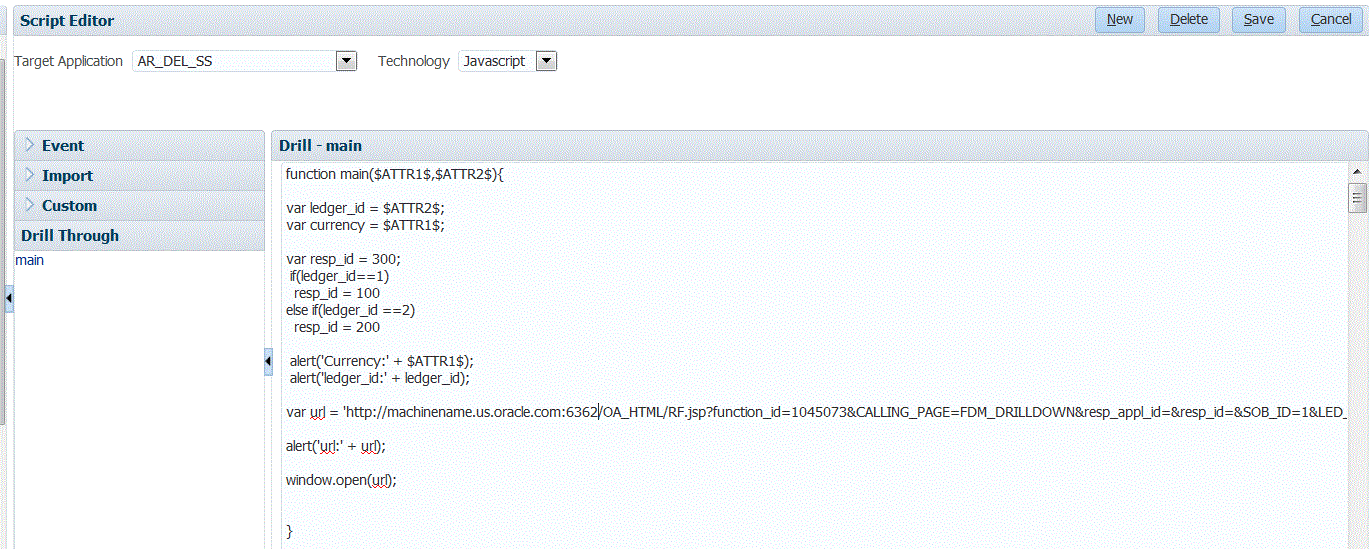The image size is (1369, 549).
Task: Click the alert('Currency:' + $ATTR1$) line
Action: (381, 361)
